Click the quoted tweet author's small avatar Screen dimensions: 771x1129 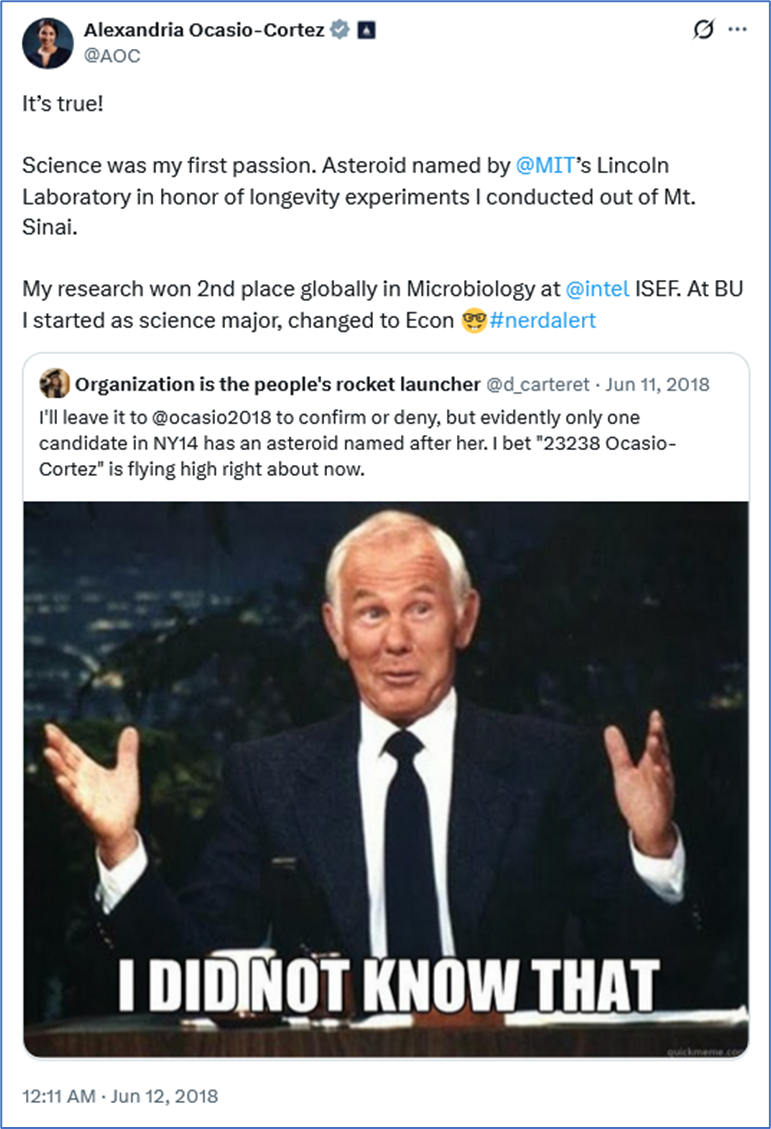tap(55, 383)
